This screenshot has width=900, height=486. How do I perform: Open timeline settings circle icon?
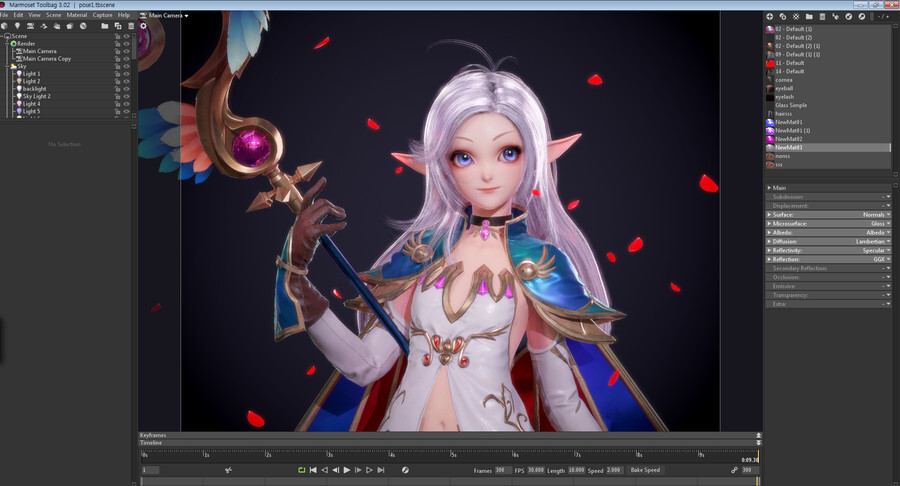(x=405, y=470)
